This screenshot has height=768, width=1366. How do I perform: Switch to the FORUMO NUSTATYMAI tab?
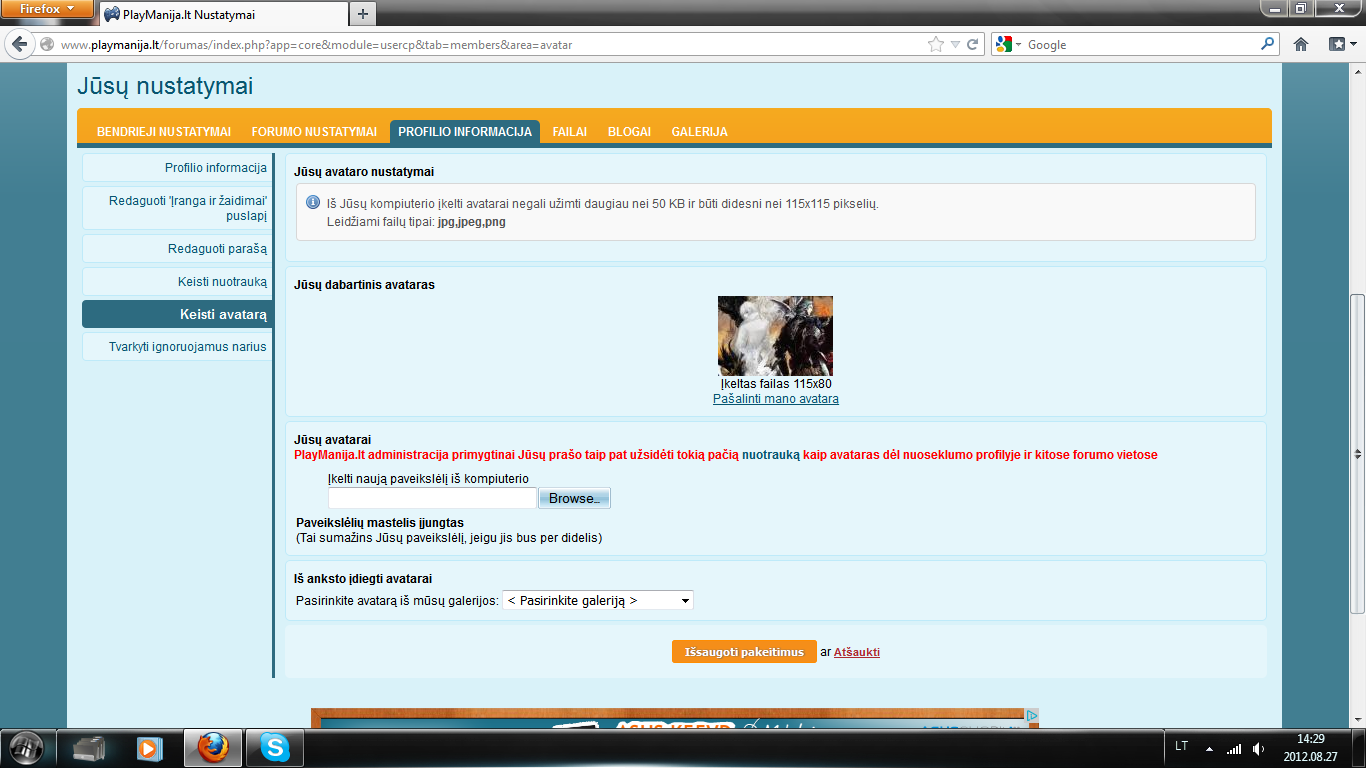pos(314,132)
